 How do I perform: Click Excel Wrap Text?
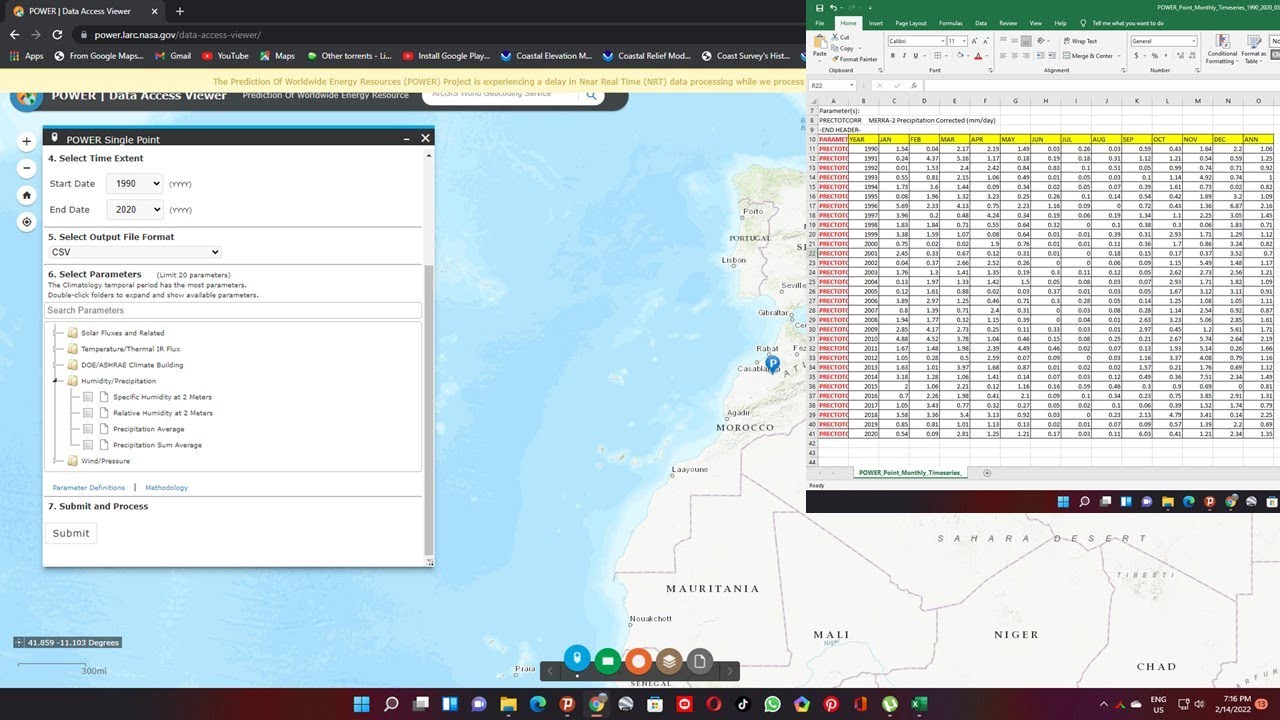(1080, 41)
